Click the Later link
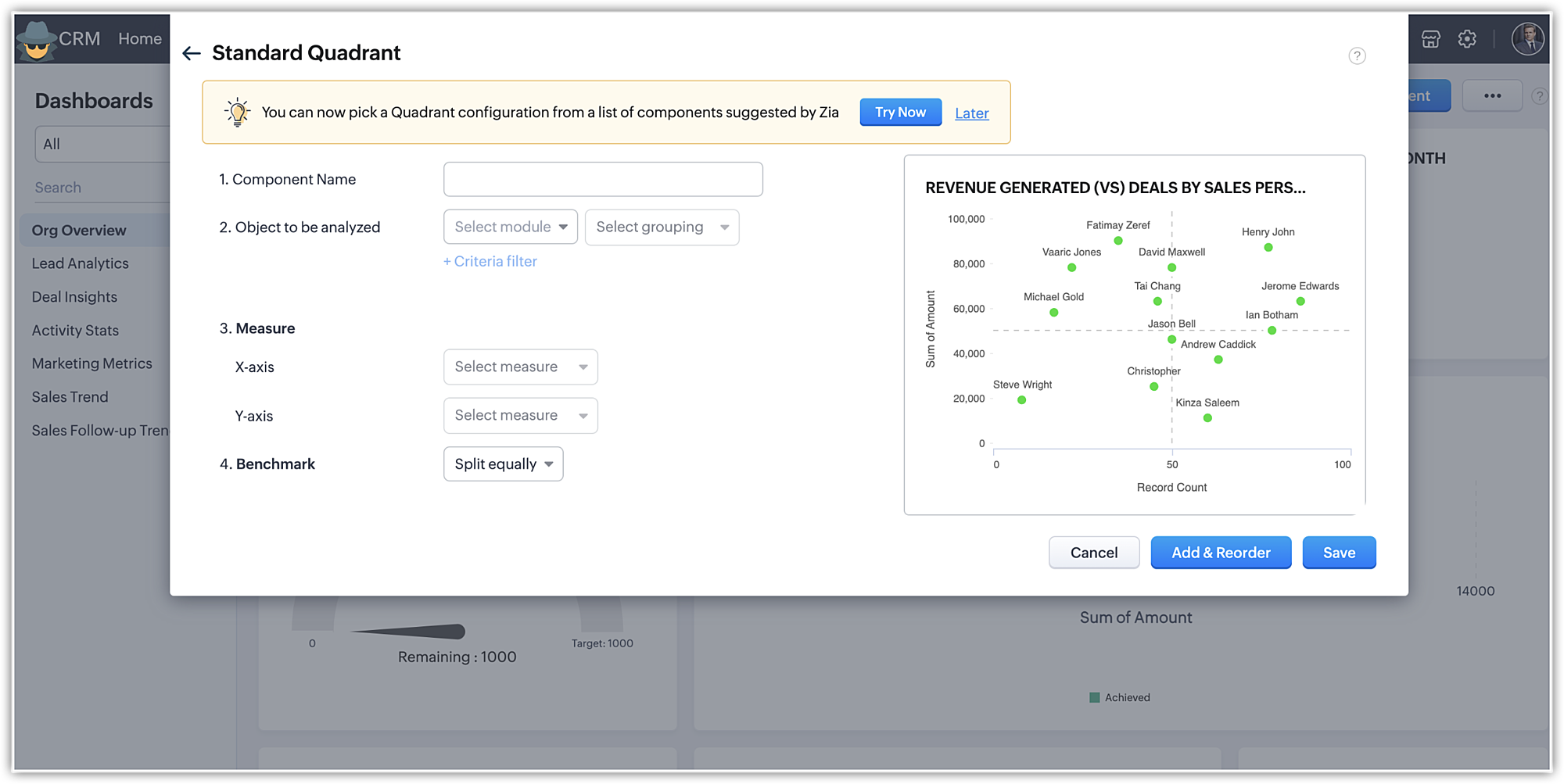 pyautogui.click(x=971, y=113)
